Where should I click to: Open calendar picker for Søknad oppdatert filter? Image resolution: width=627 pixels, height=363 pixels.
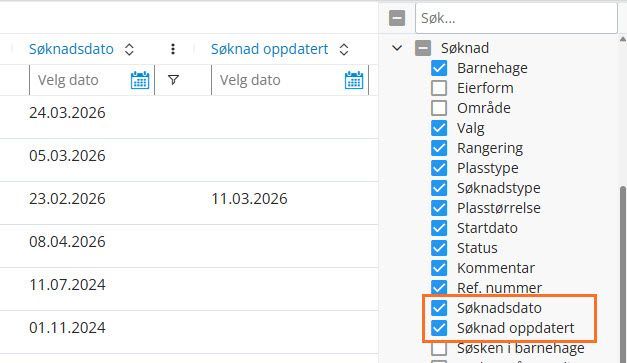(x=354, y=80)
